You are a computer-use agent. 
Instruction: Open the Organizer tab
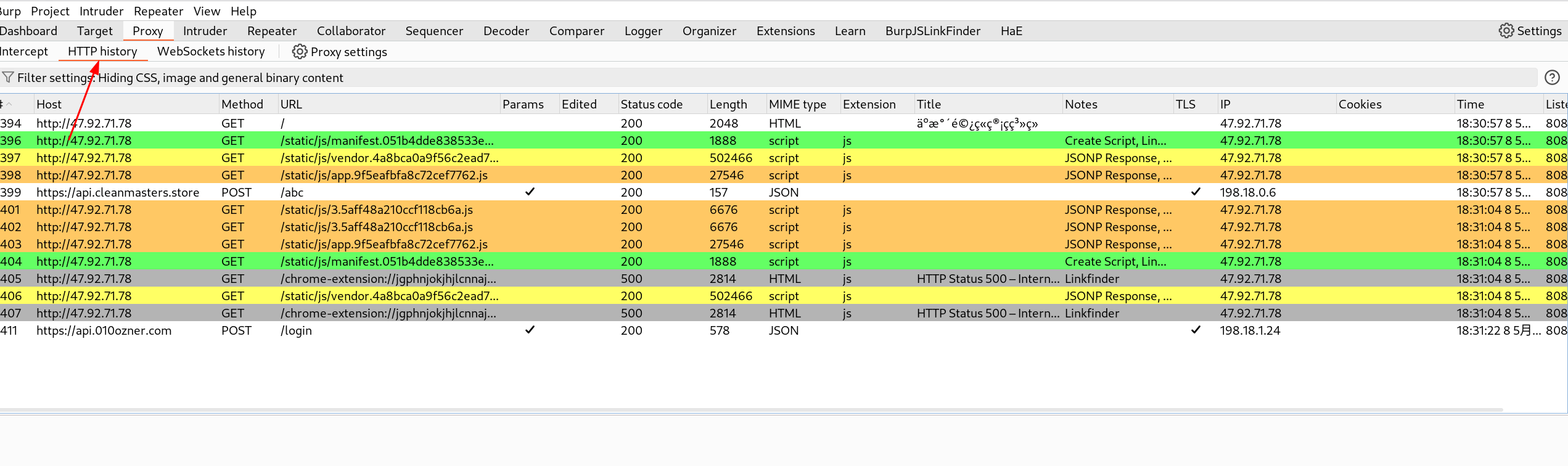(x=709, y=31)
